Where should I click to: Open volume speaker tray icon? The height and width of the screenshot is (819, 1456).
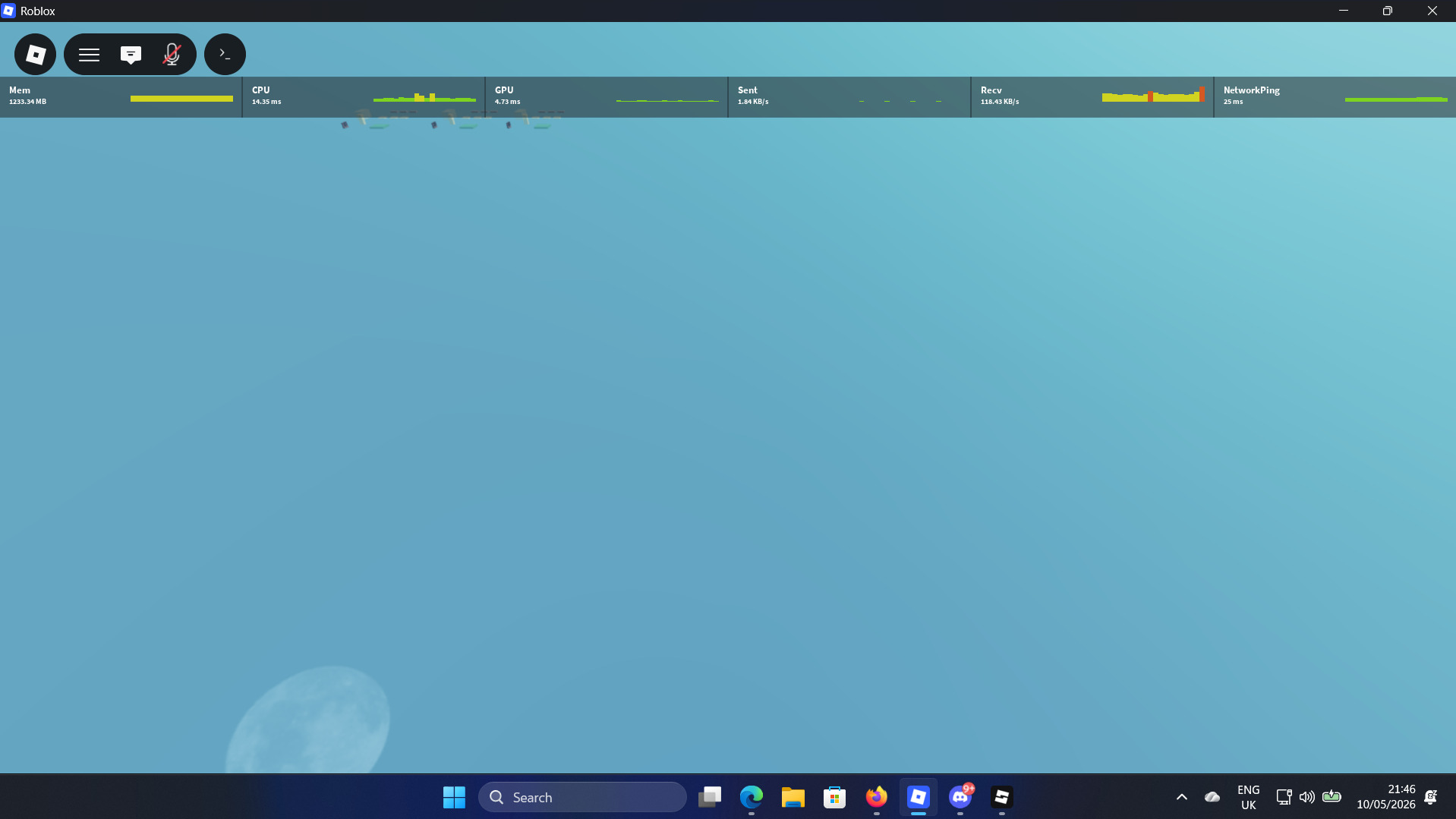pos(1306,797)
